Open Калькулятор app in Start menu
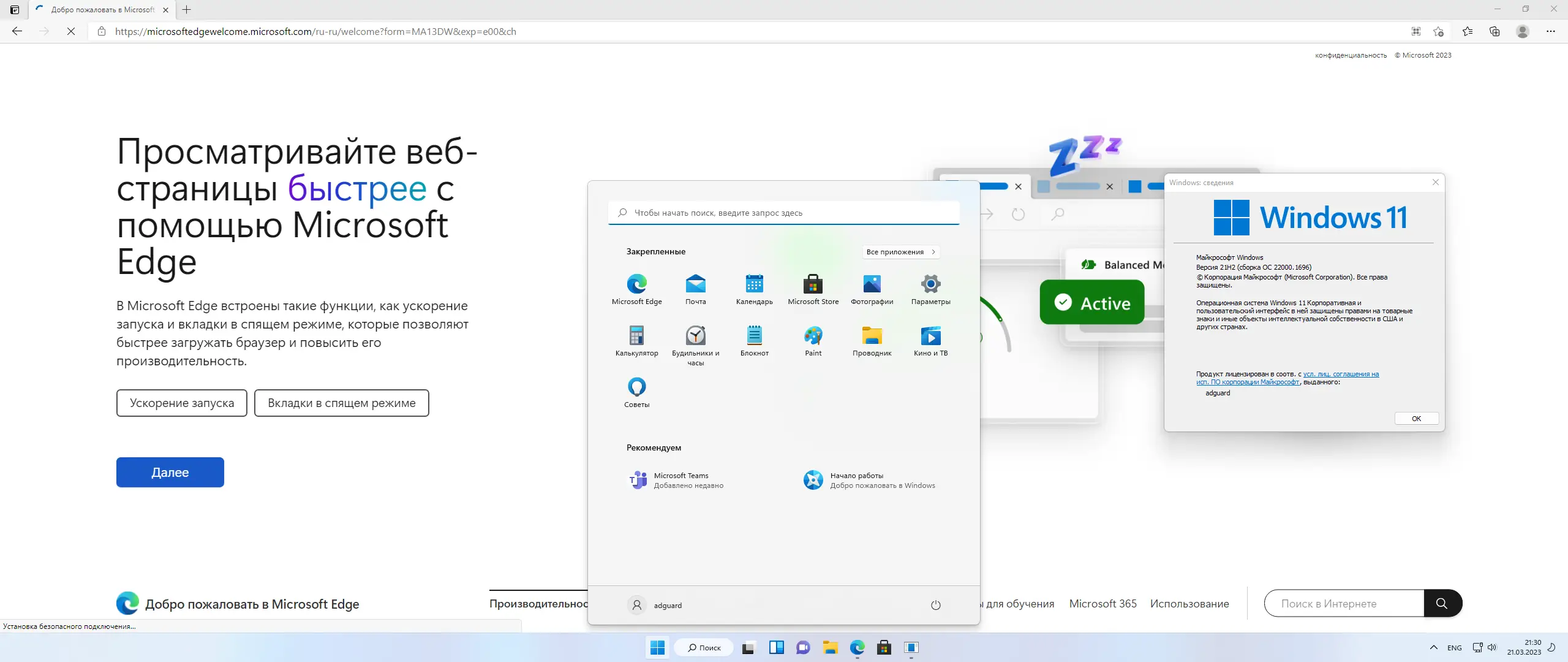 [x=636, y=341]
